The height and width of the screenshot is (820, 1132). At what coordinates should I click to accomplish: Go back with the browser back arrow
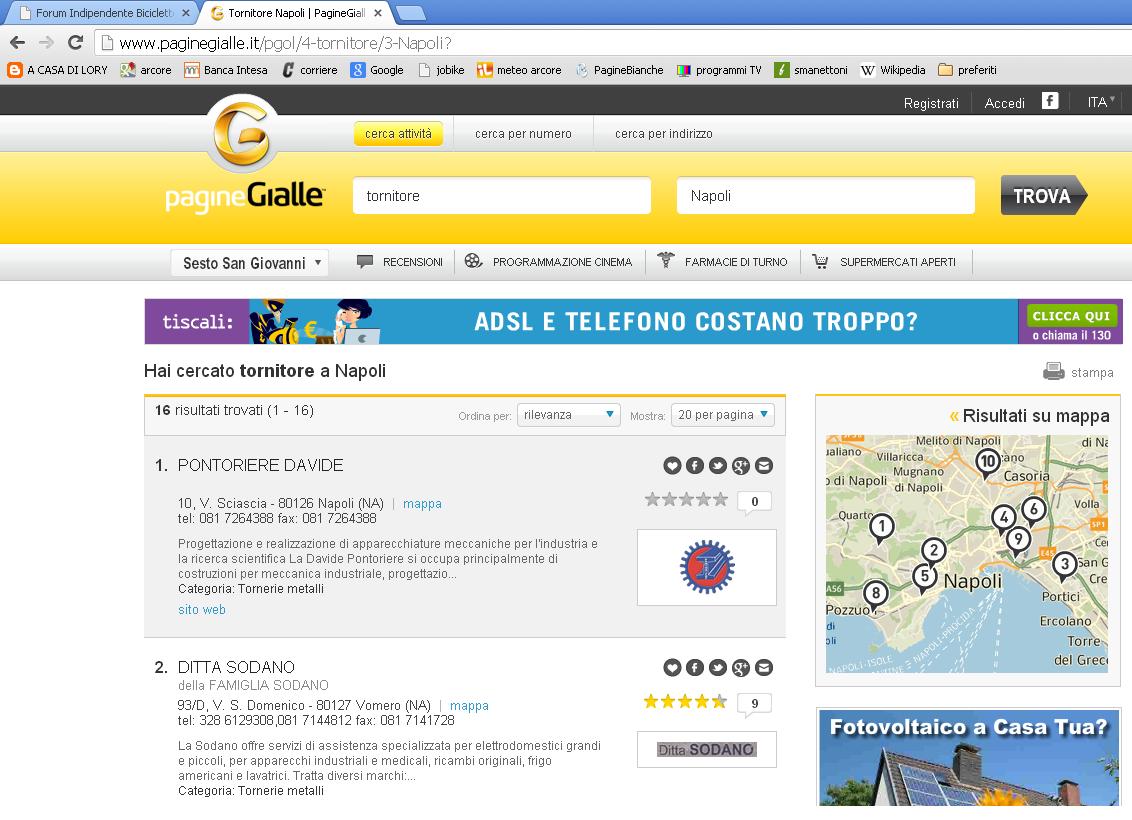pyautogui.click(x=18, y=43)
